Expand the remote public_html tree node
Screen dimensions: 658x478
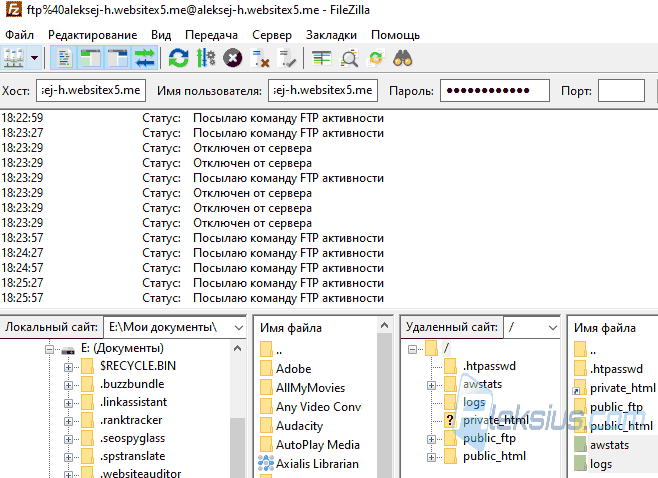[x=431, y=457]
